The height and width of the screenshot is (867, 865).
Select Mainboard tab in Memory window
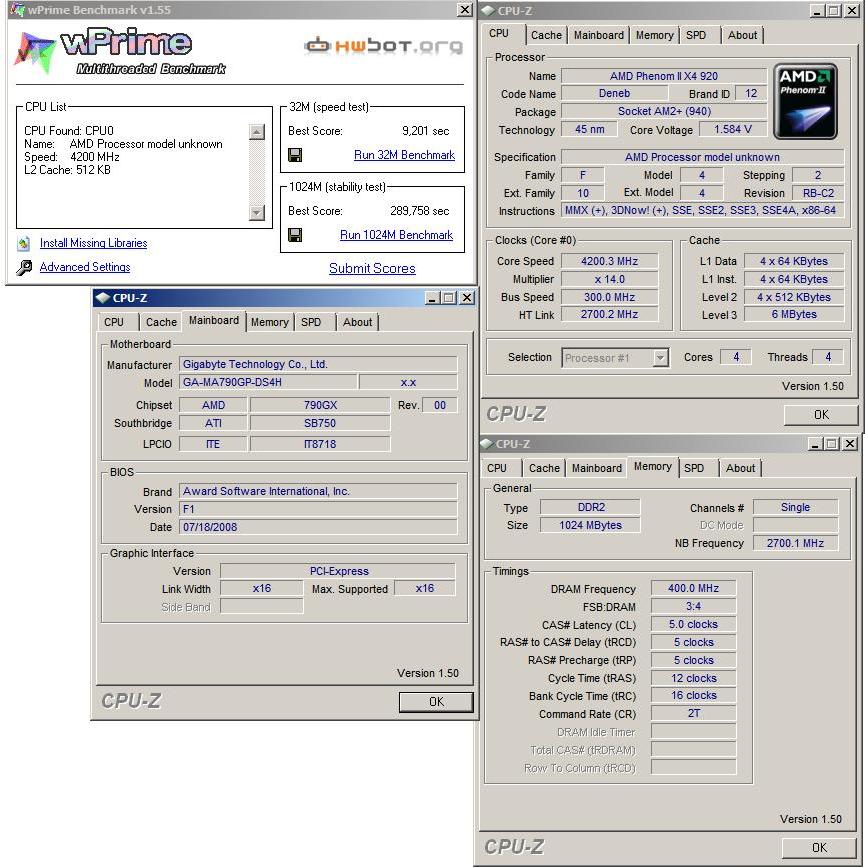(x=597, y=468)
